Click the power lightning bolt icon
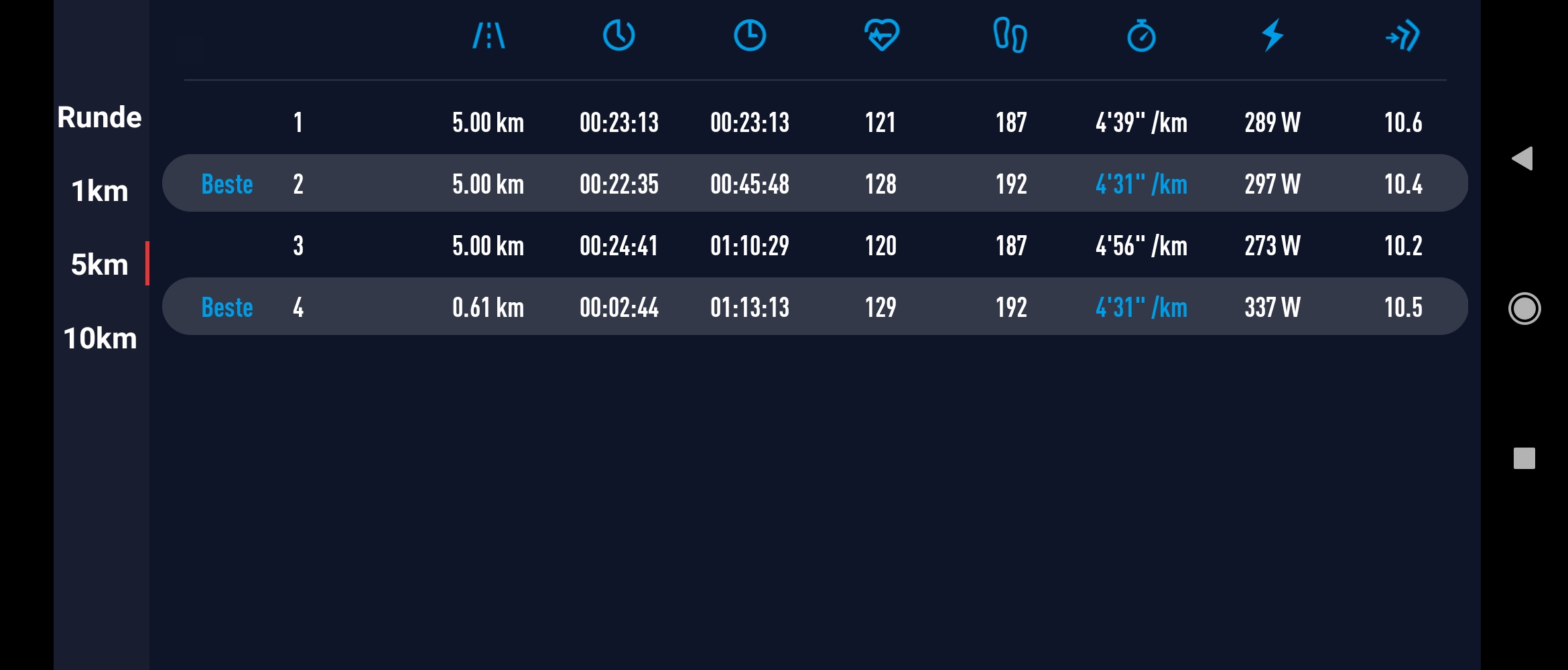Image resolution: width=1568 pixels, height=670 pixels. (1272, 36)
